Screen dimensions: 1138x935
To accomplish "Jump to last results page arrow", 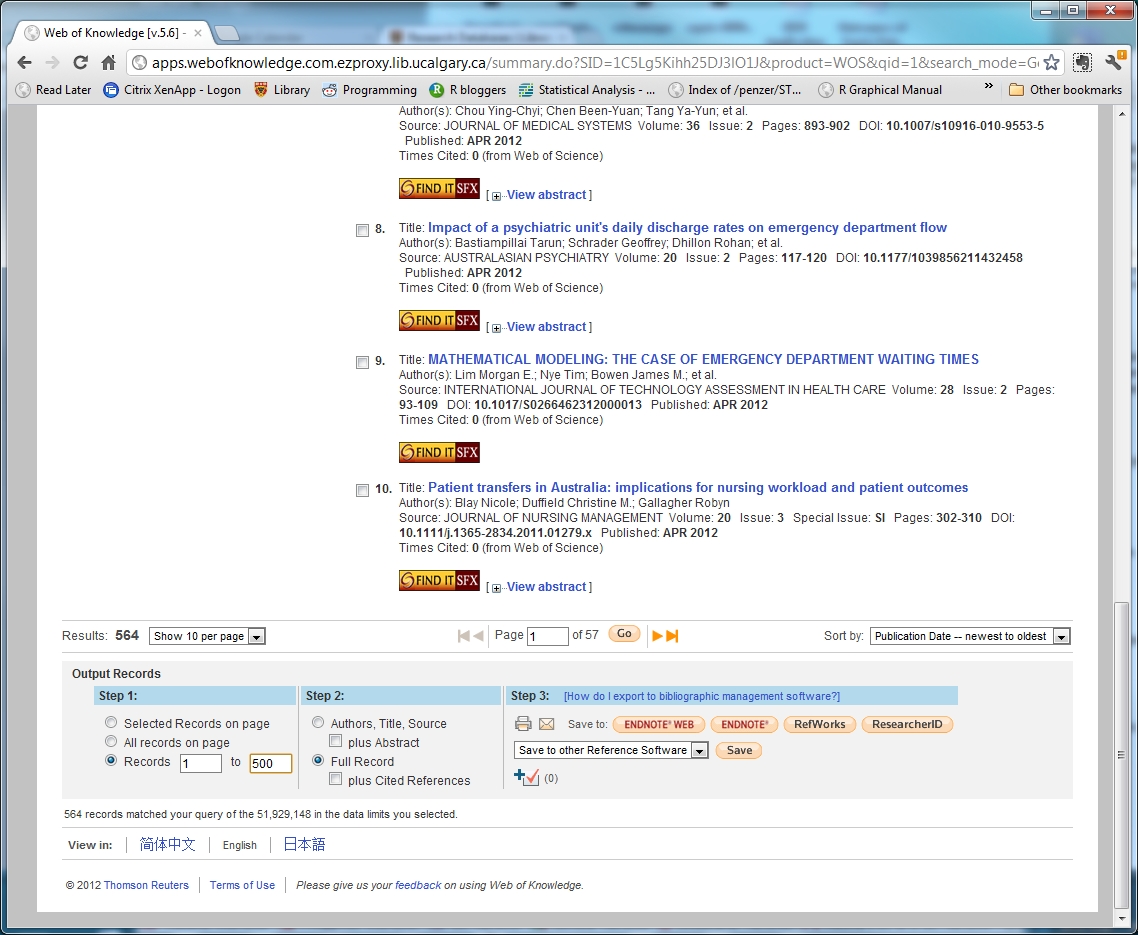I will coord(673,635).
